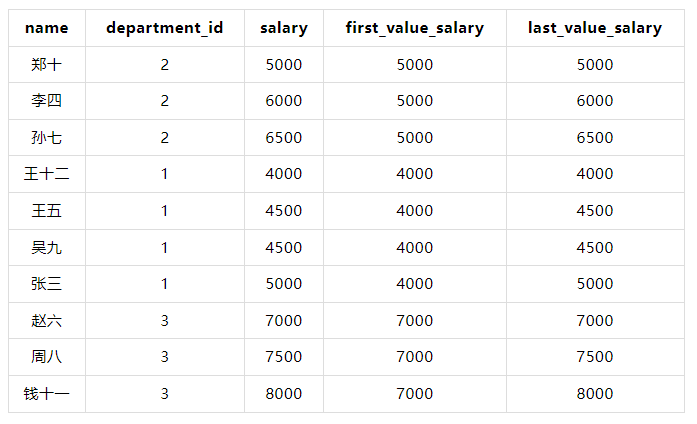
Task: Click the name column header
Action: 46,28
